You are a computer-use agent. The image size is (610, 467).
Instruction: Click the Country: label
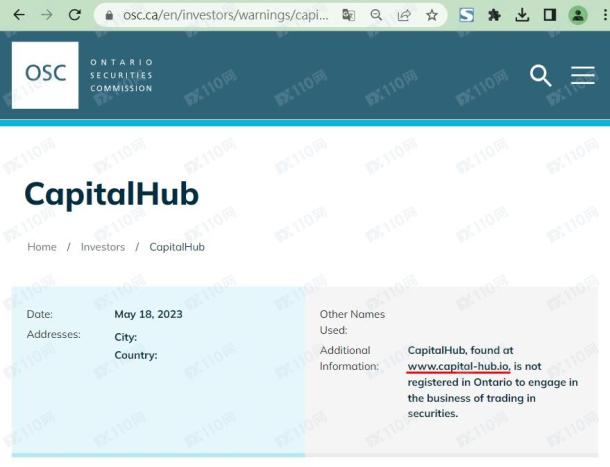[136, 355]
